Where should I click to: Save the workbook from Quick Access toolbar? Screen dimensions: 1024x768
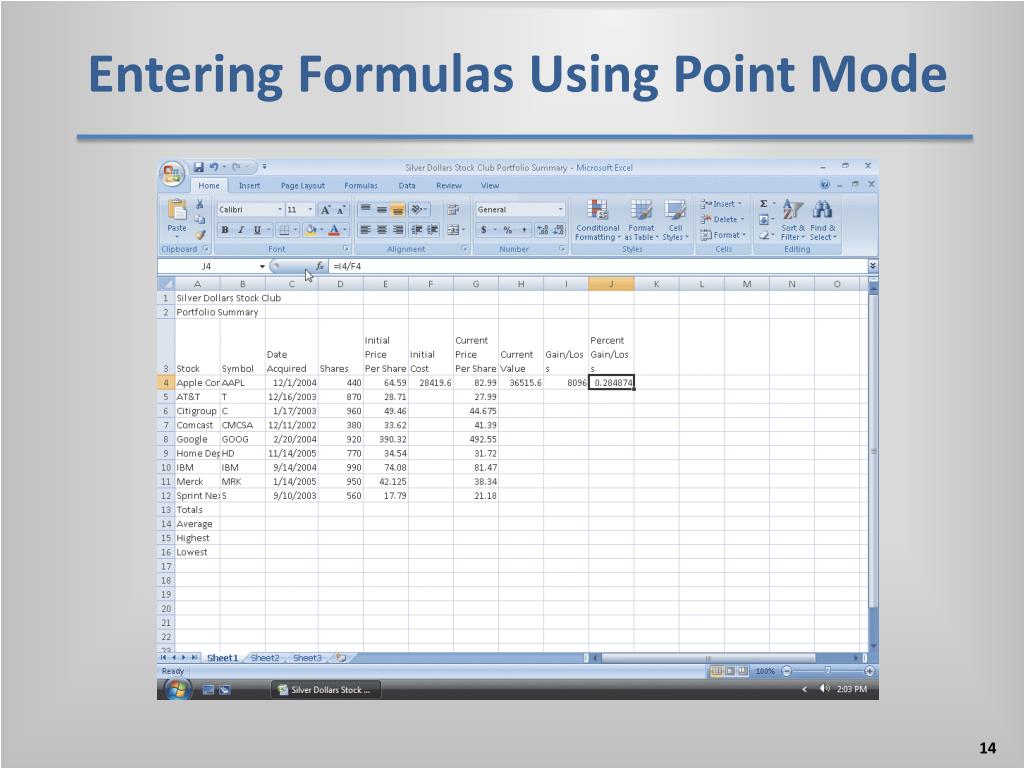coord(199,167)
